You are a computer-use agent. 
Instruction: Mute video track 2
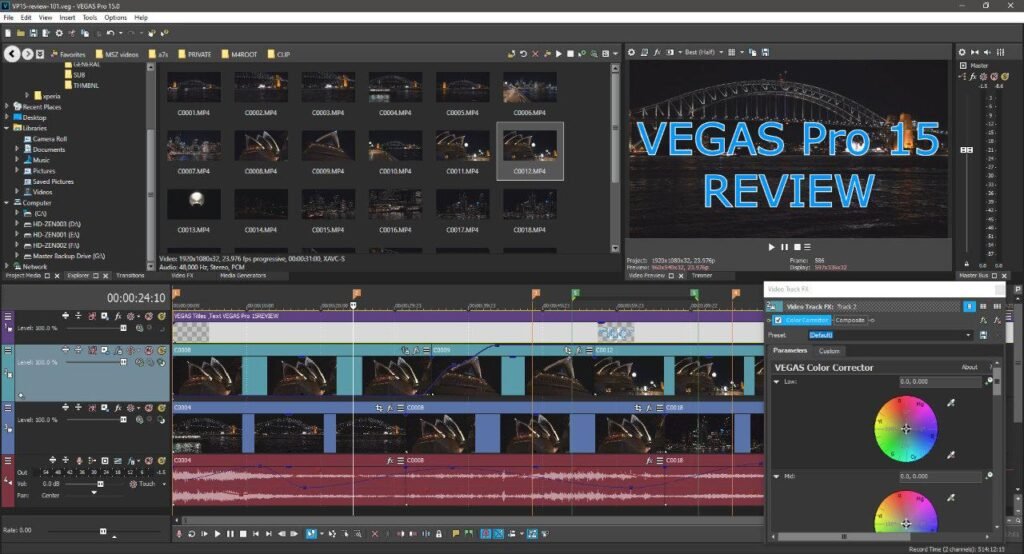(x=149, y=350)
